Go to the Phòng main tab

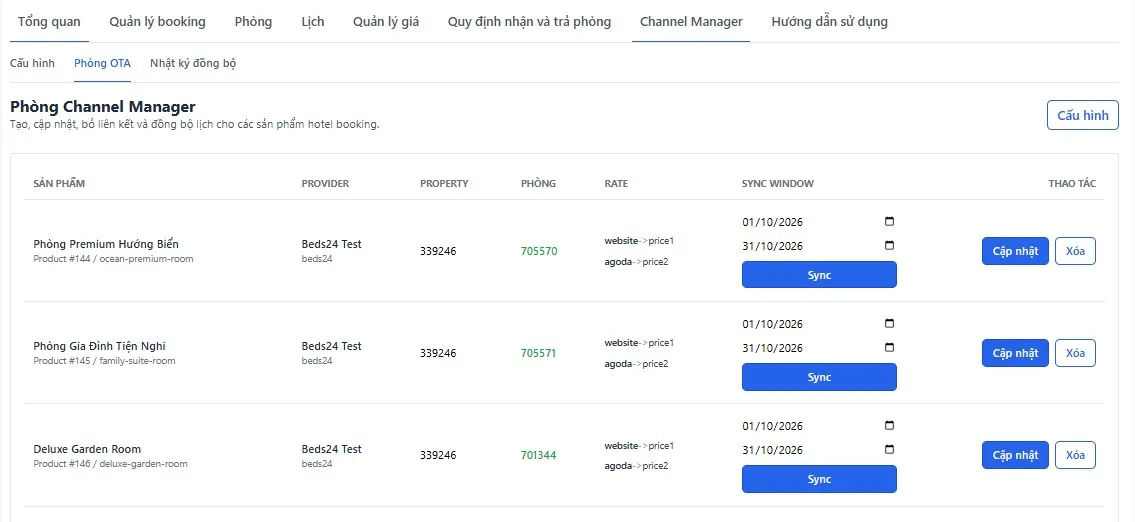[x=253, y=22]
